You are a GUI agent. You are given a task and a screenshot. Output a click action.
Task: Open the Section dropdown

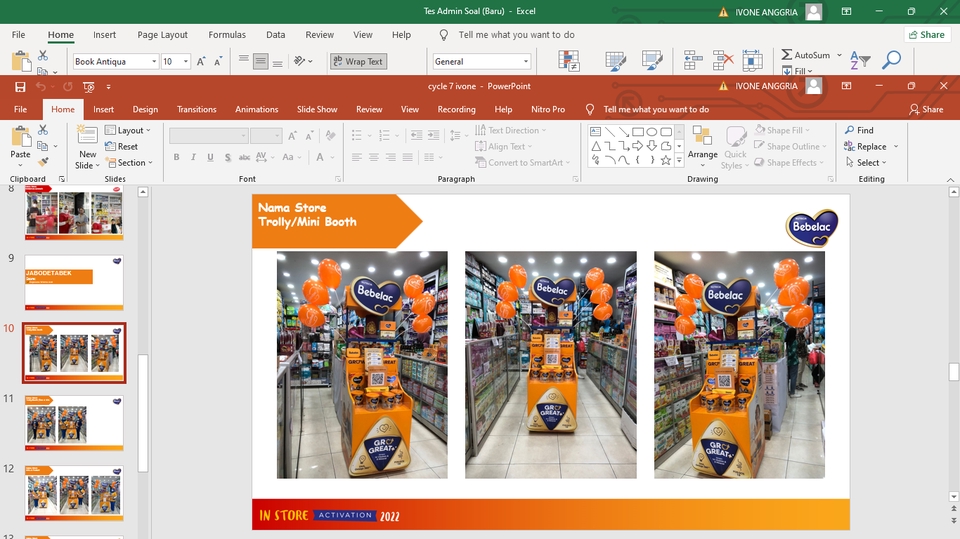click(129, 162)
